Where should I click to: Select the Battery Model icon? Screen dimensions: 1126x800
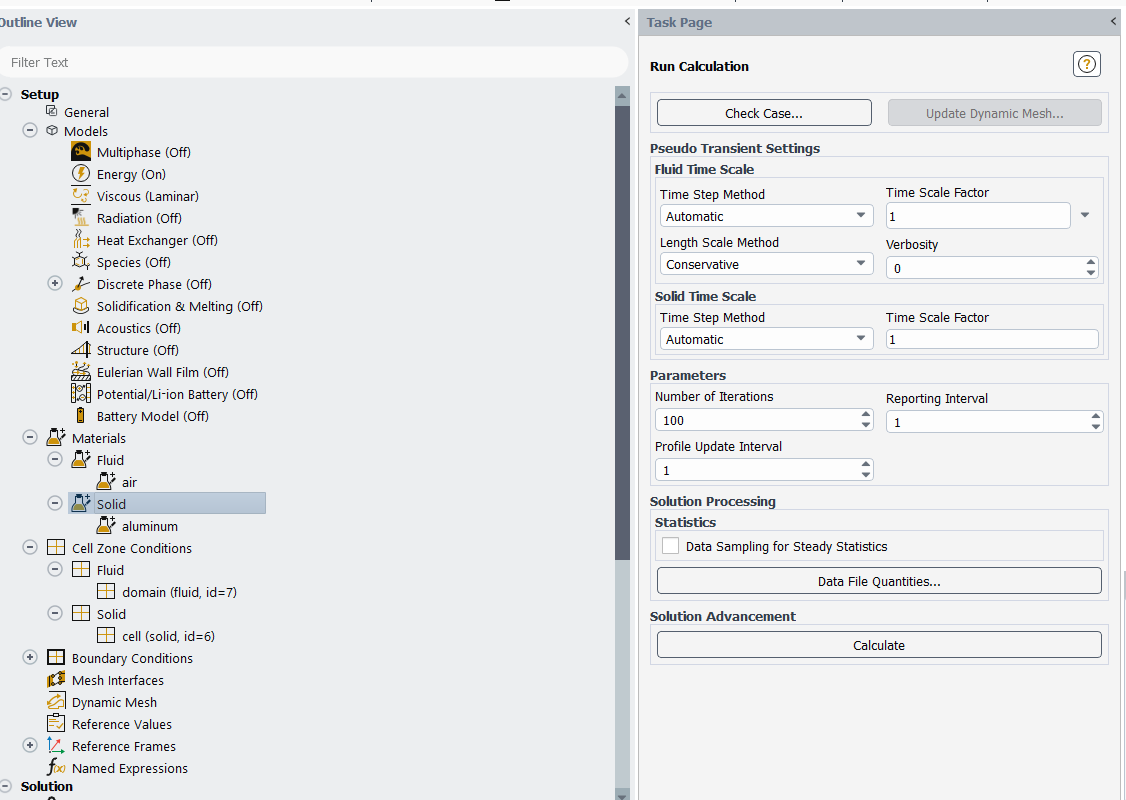click(80, 416)
